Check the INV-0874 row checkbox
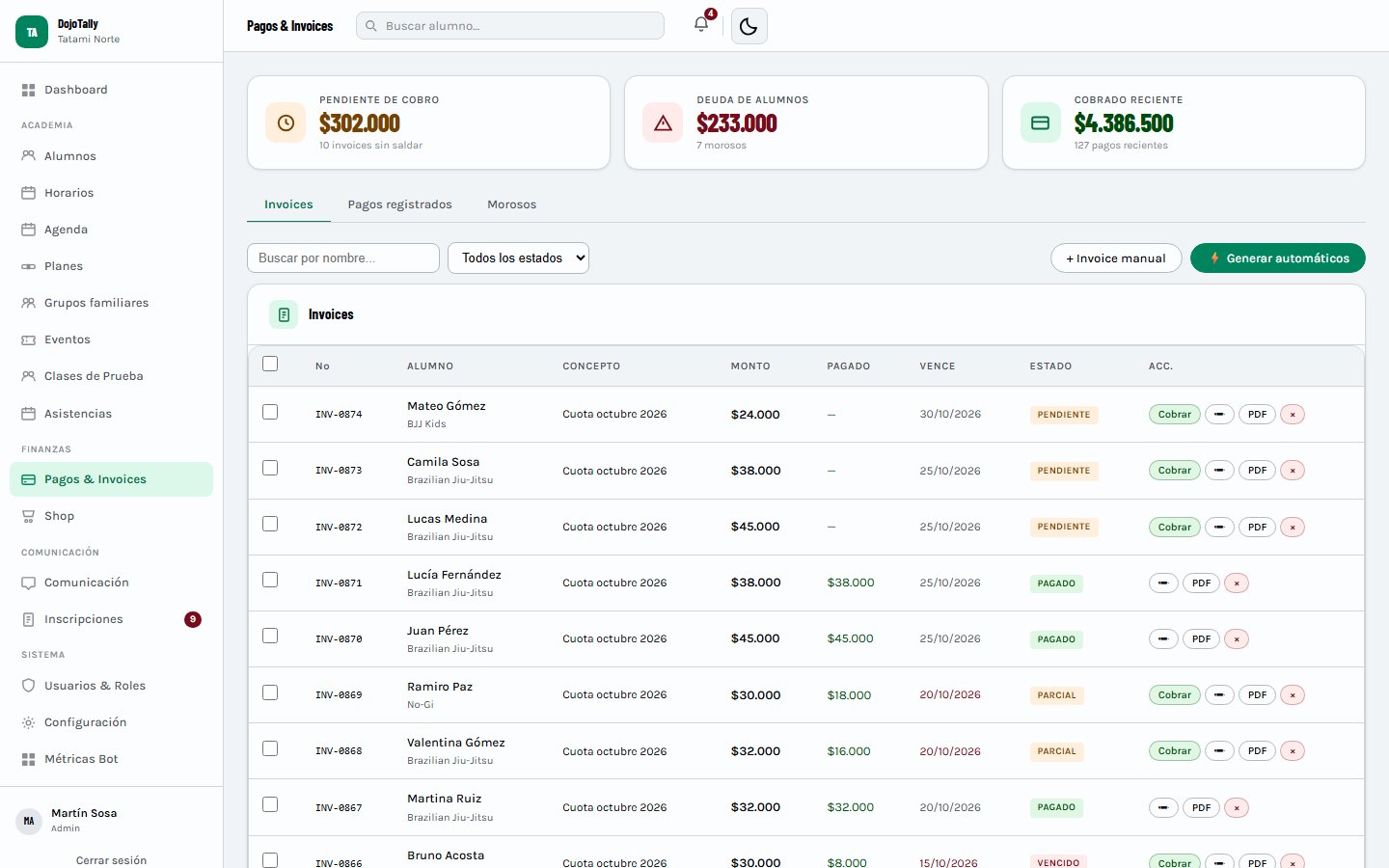Screen dimensions: 1389x868 [x=270, y=412]
